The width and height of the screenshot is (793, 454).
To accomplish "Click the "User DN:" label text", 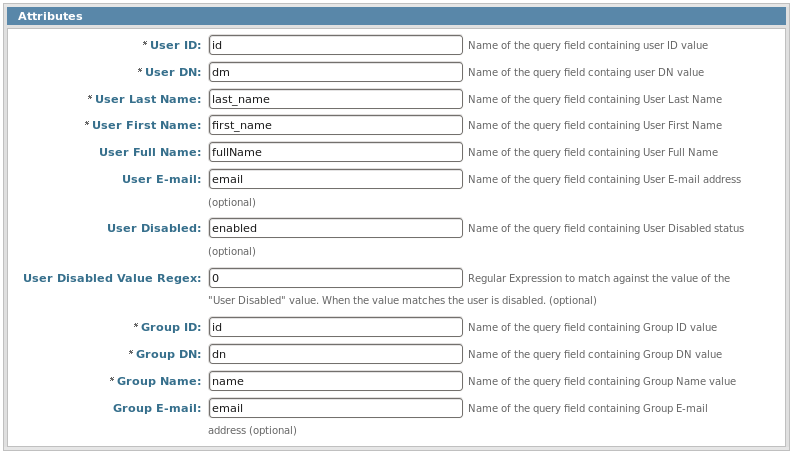I will (173, 72).
